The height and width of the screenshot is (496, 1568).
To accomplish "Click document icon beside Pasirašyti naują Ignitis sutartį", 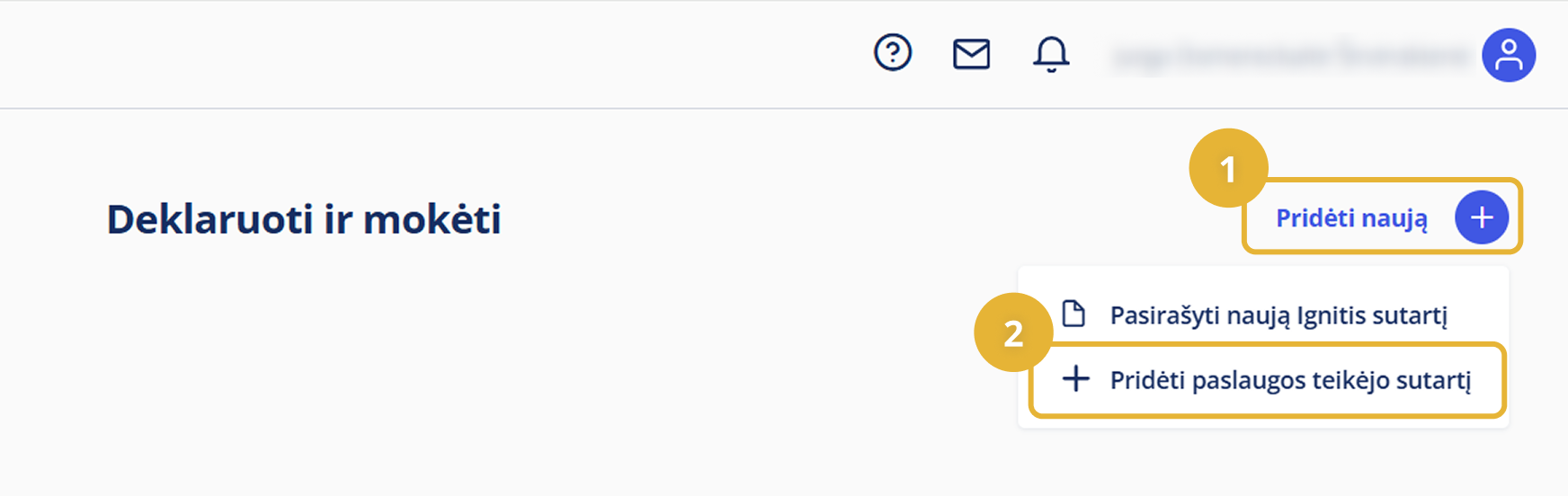I will point(1074,314).
